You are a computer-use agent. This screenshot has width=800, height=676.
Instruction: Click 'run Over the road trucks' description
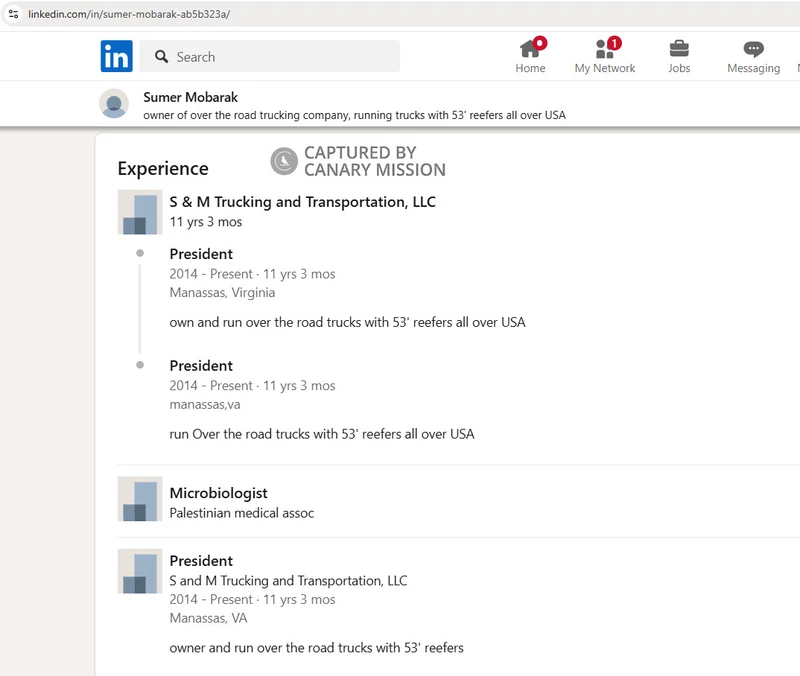pos(322,434)
